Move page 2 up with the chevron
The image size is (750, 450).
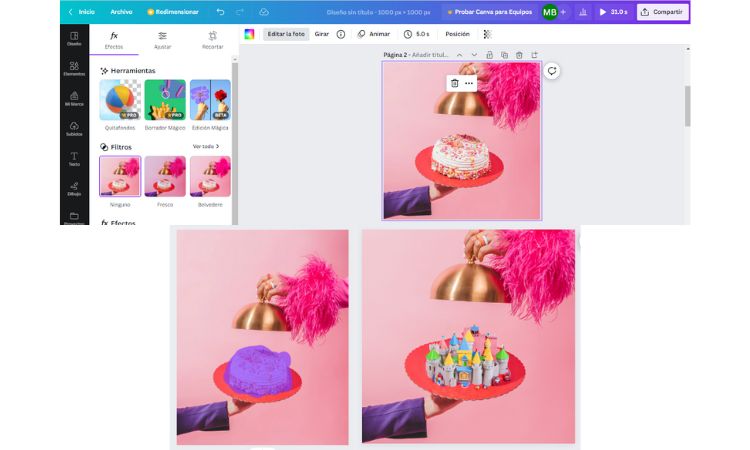459,55
